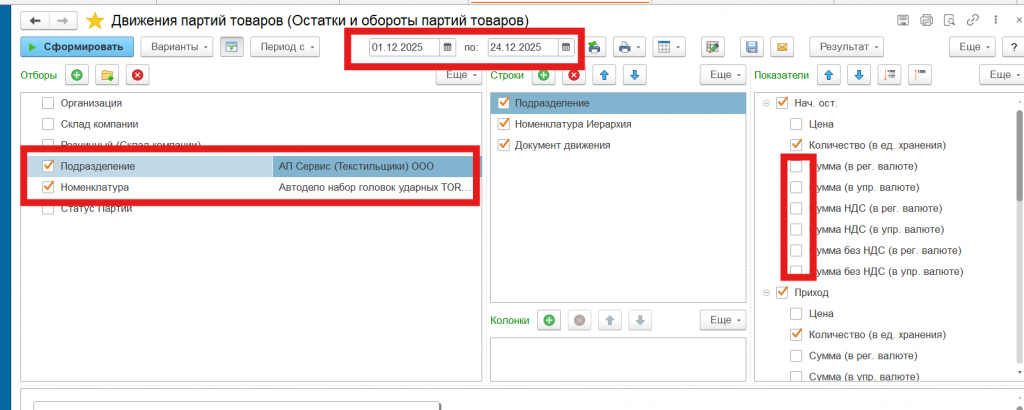
Task: Add new filter with green plus in Отборы
Action: pyautogui.click(x=77, y=75)
